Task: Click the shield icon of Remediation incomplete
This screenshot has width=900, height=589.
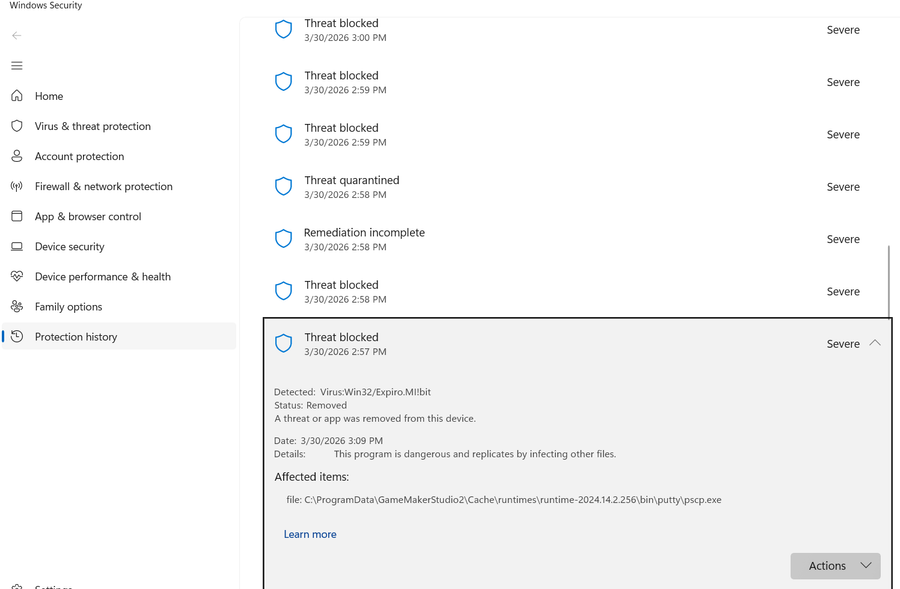Action: click(x=283, y=238)
